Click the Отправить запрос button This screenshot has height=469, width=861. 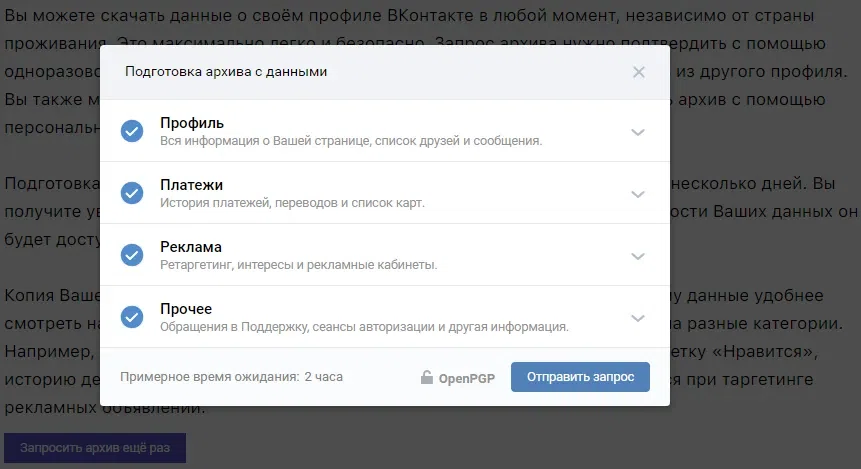pyautogui.click(x=580, y=377)
